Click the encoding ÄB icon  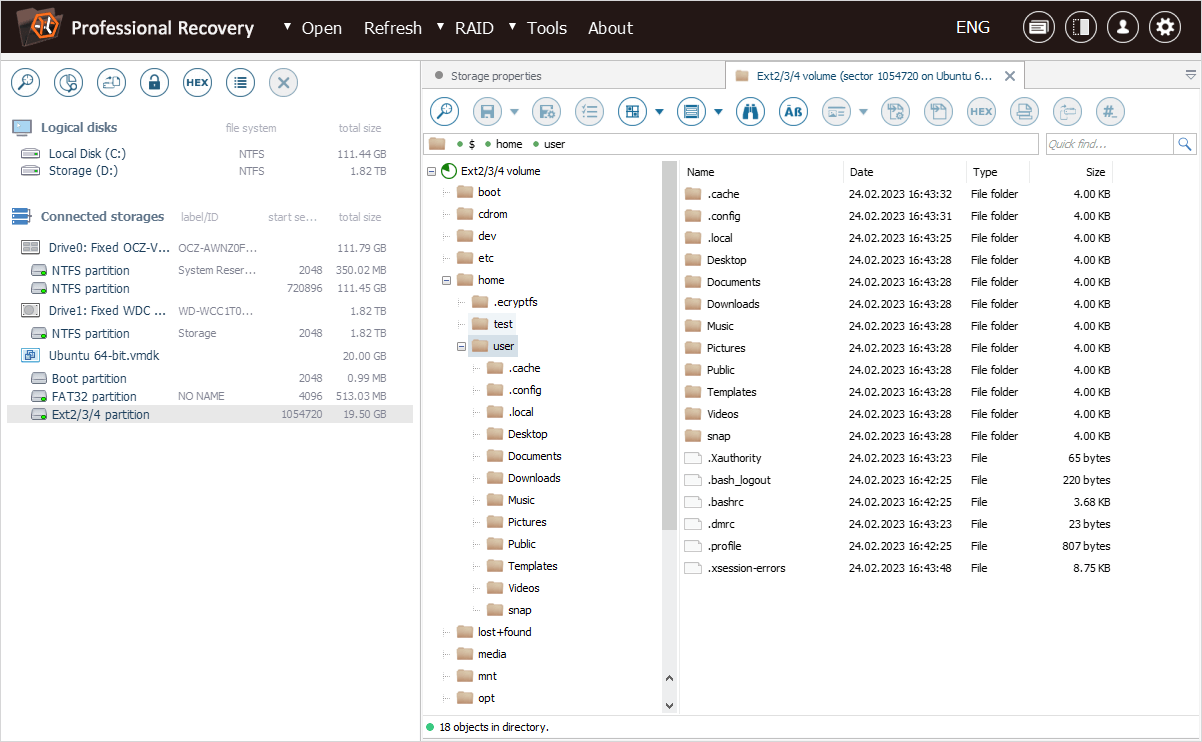point(793,112)
